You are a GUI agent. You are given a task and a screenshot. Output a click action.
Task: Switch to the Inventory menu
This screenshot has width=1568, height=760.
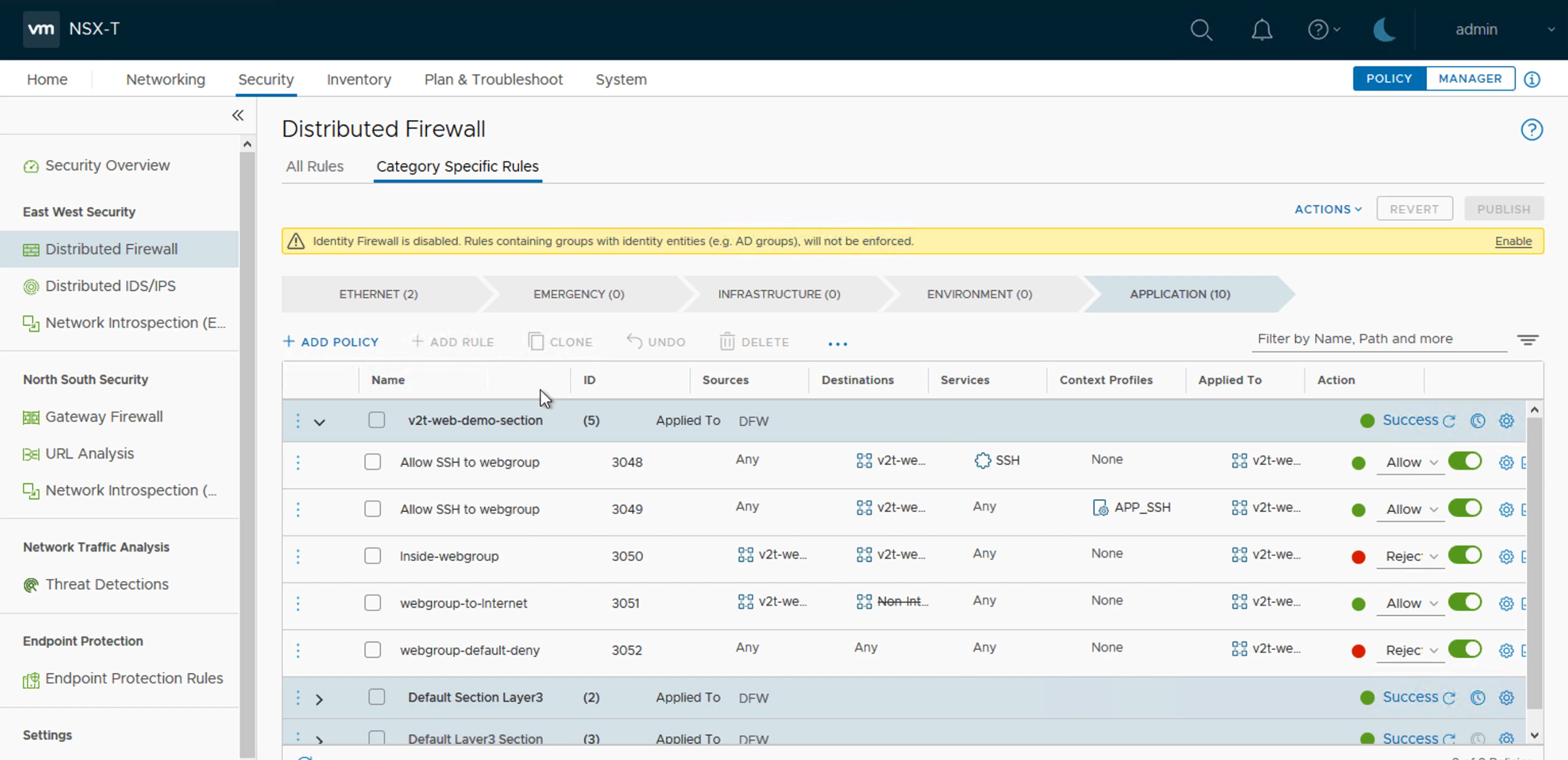coord(358,79)
